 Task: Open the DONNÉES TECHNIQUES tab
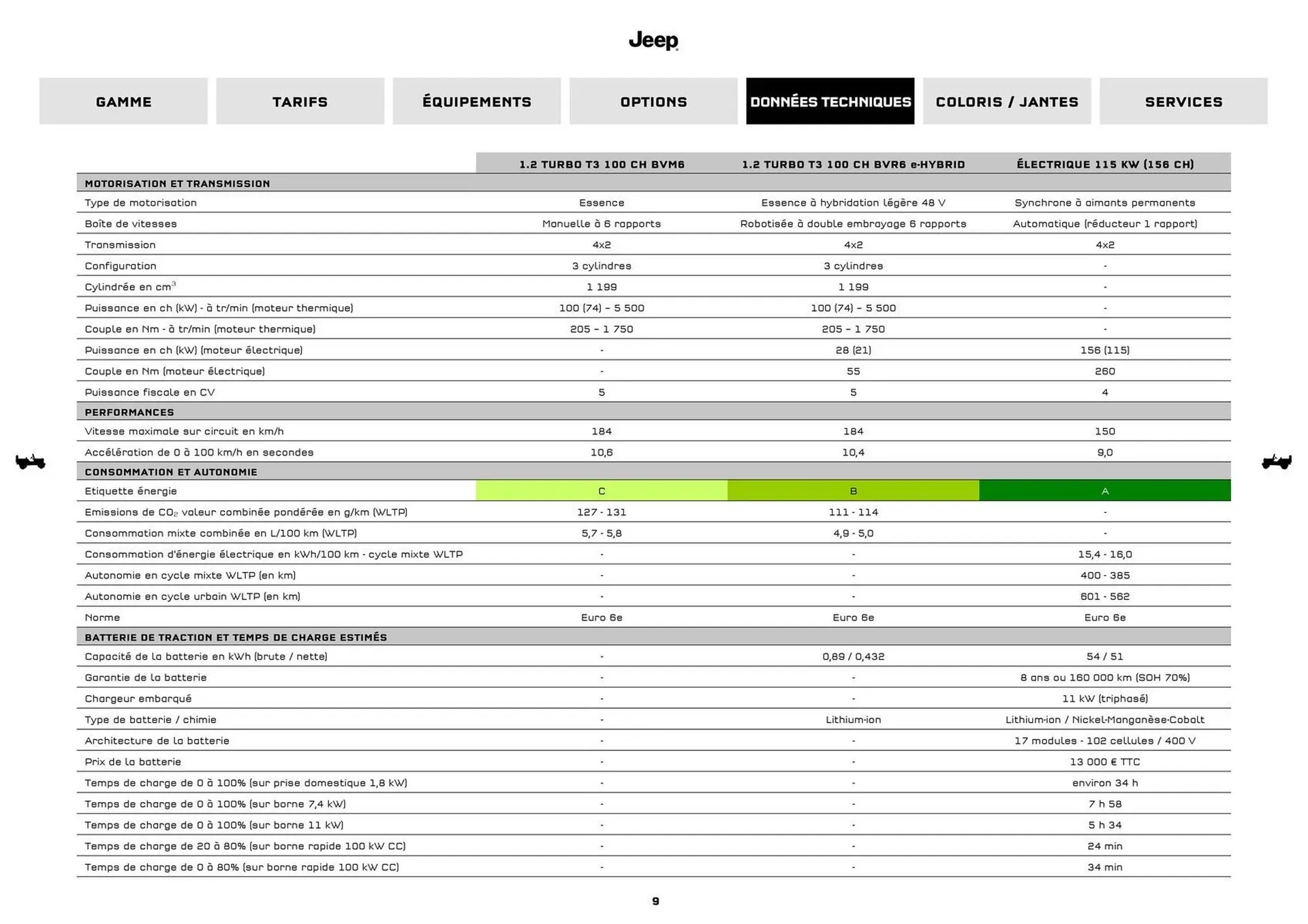click(x=831, y=101)
